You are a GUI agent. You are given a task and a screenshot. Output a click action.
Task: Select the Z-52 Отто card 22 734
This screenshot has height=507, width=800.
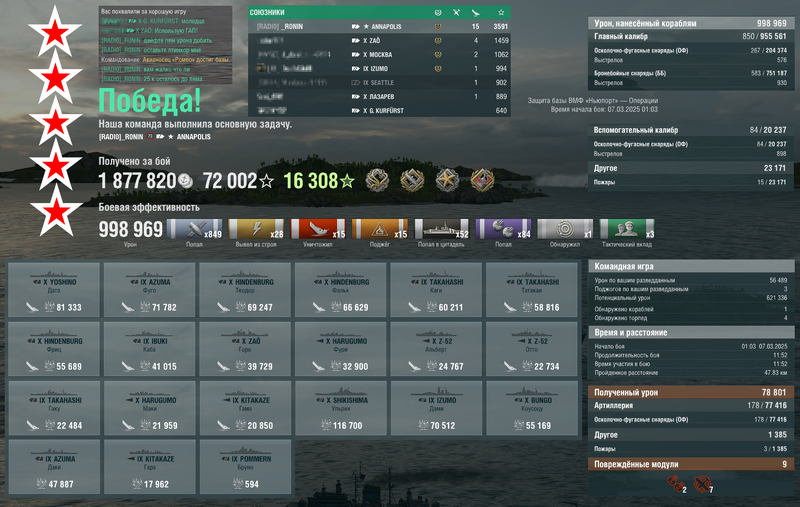click(x=532, y=349)
